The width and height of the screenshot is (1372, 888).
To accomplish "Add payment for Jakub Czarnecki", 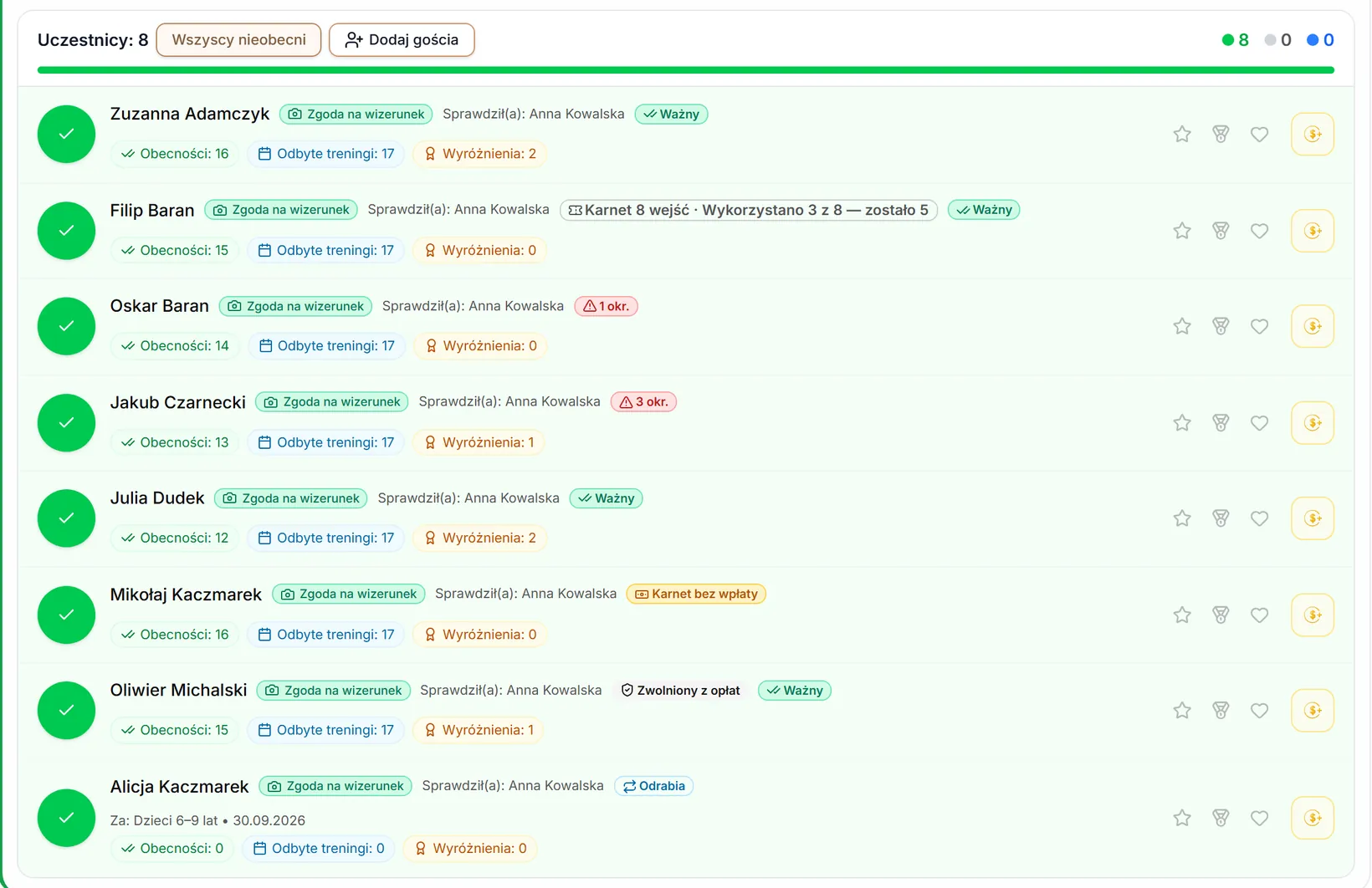I will tap(1313, 423).
